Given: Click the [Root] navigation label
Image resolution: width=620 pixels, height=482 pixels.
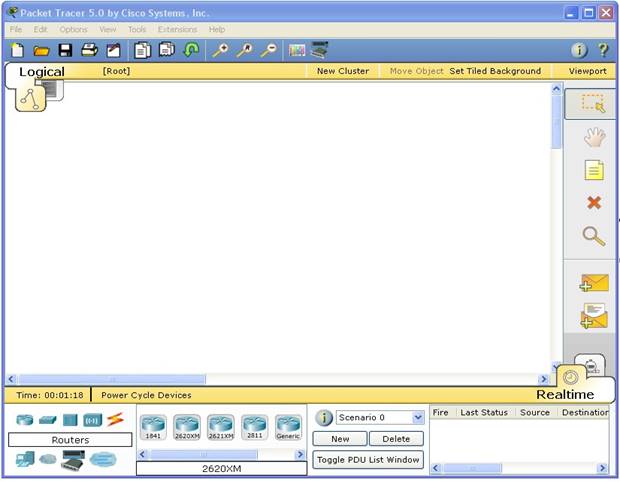Looking at the screenshot, I should [116, 71].
